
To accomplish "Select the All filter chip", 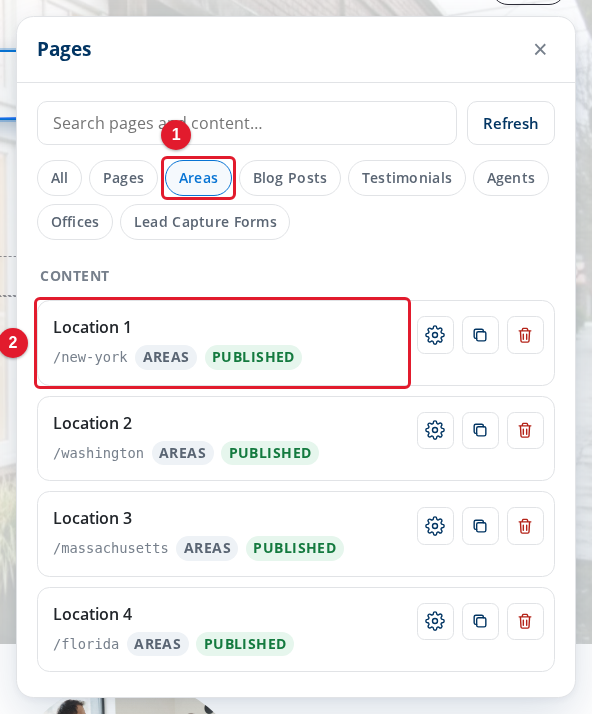I will tap(59, 178).
